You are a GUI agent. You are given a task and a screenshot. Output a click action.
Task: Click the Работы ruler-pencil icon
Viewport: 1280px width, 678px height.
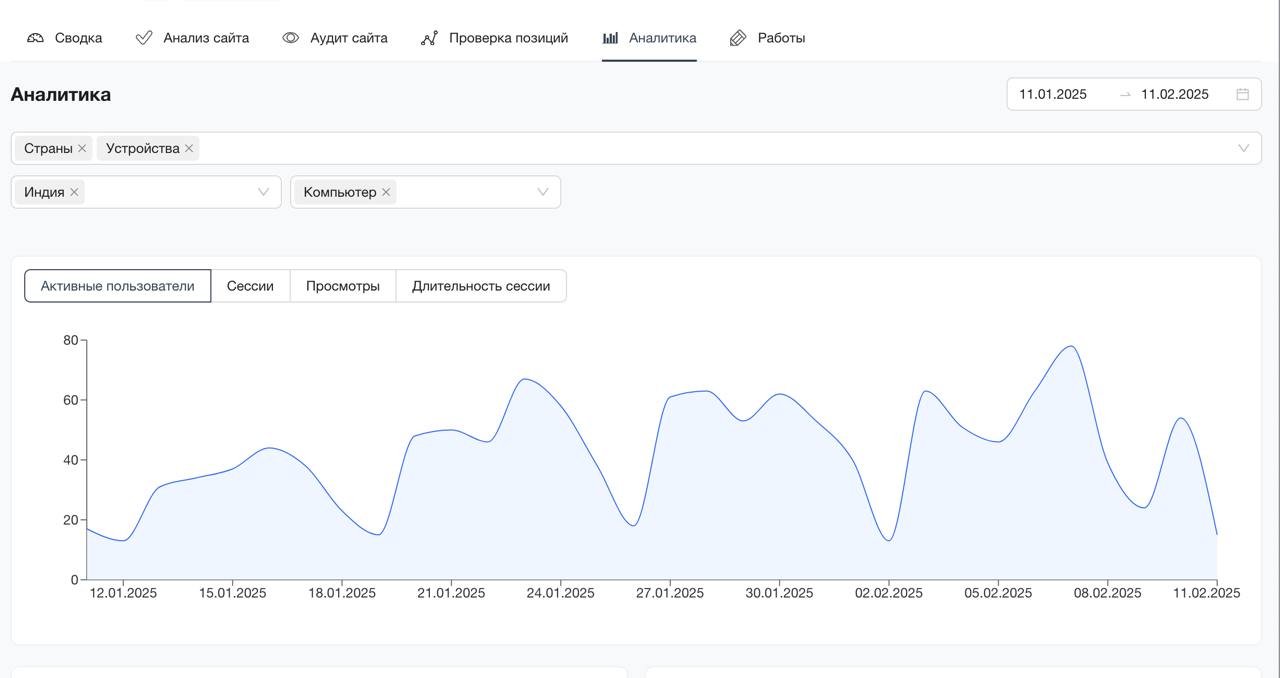pos(738,38)
